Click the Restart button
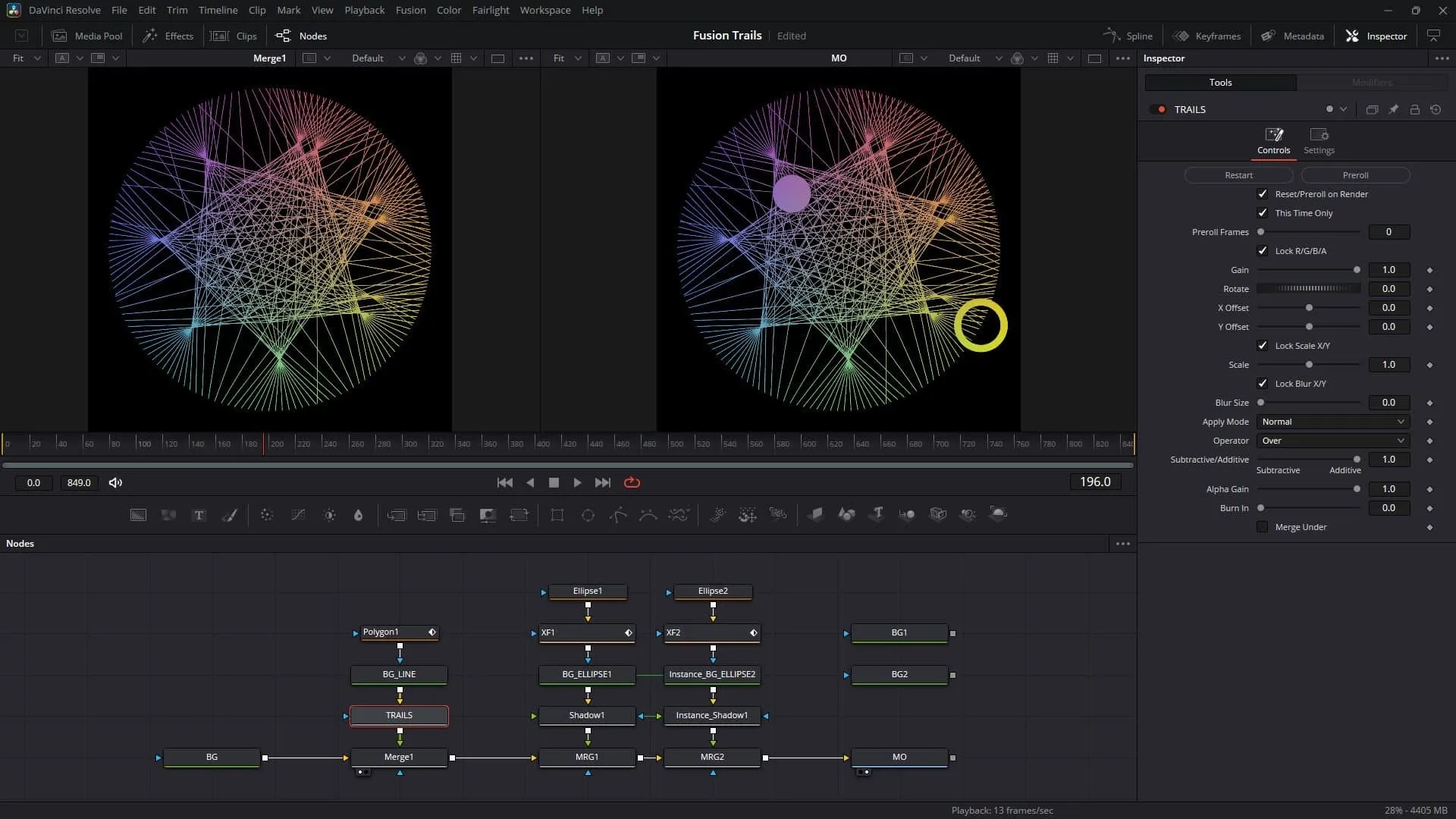Image resolution: width=1456 pixels, height=819 pixels. click(x=1238, y=175)
